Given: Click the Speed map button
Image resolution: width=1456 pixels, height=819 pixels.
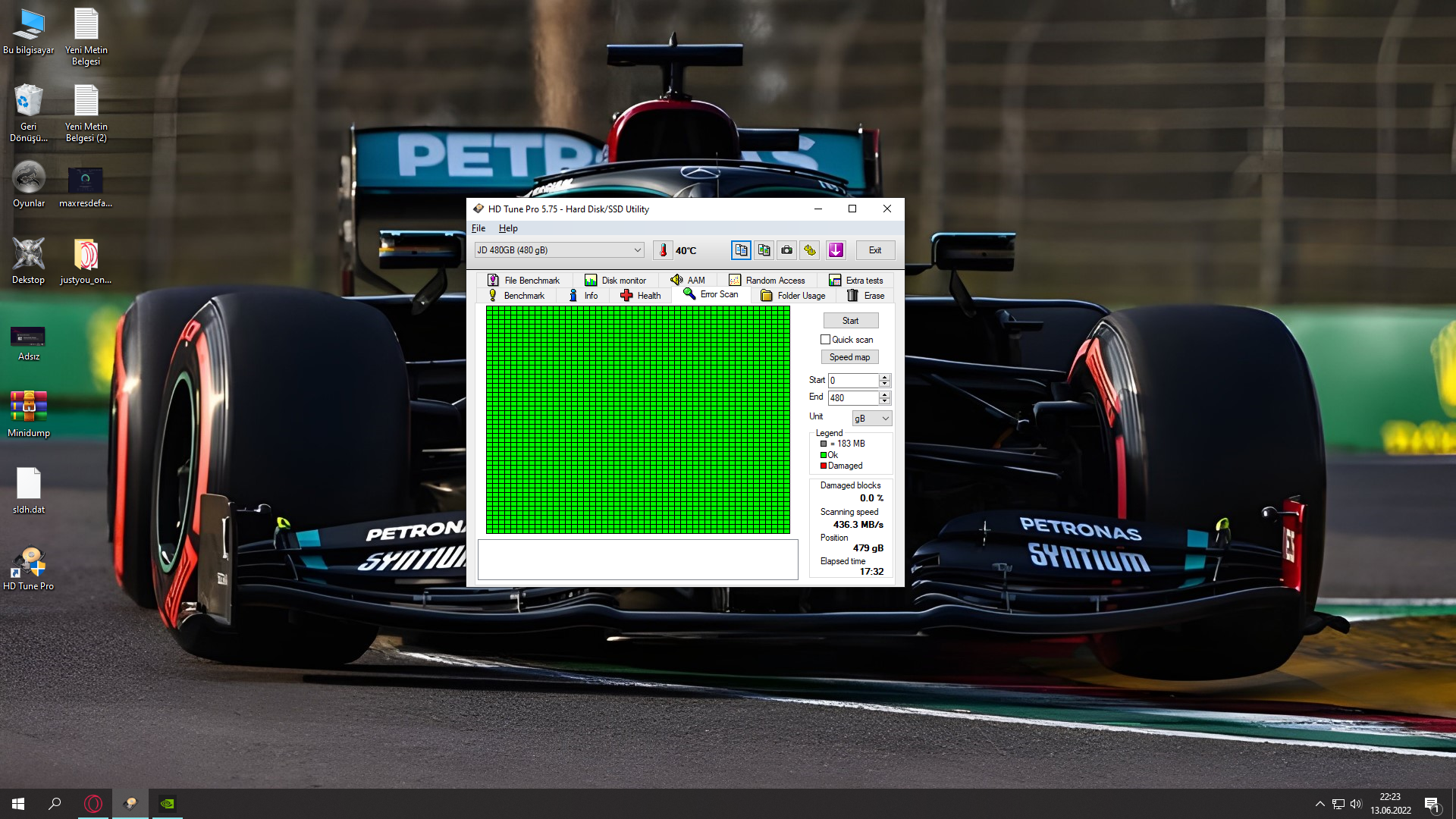Looking at the screenshot, I should coord(849,357).
